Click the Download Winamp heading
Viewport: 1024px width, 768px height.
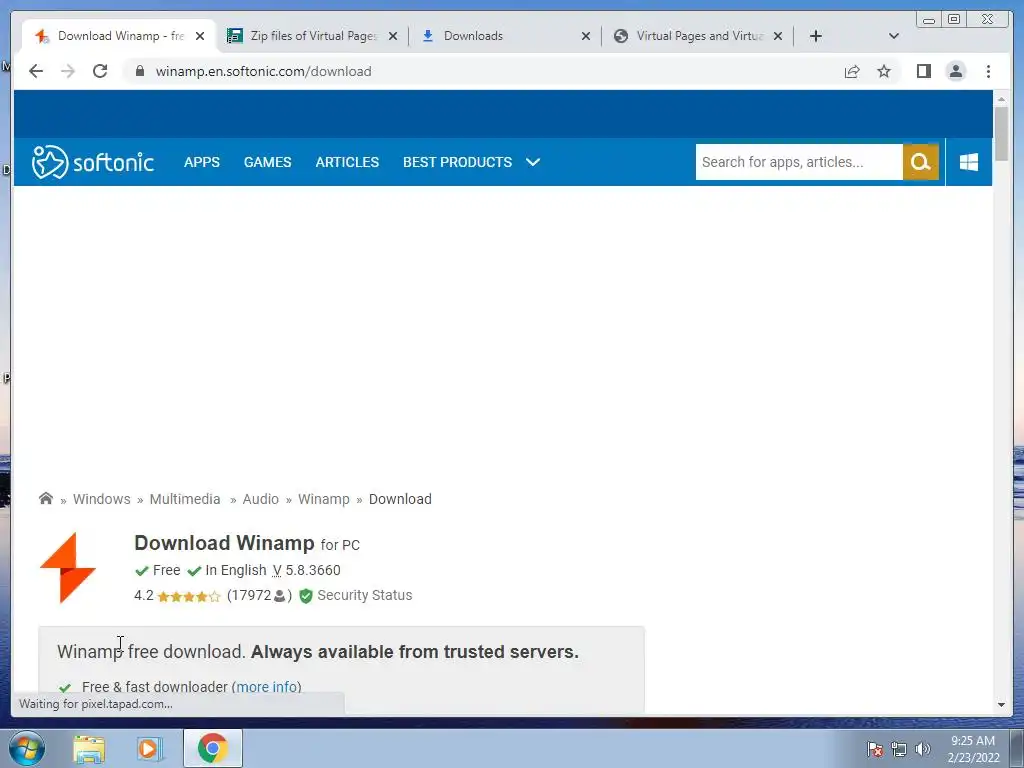click(x=224, y=543)
